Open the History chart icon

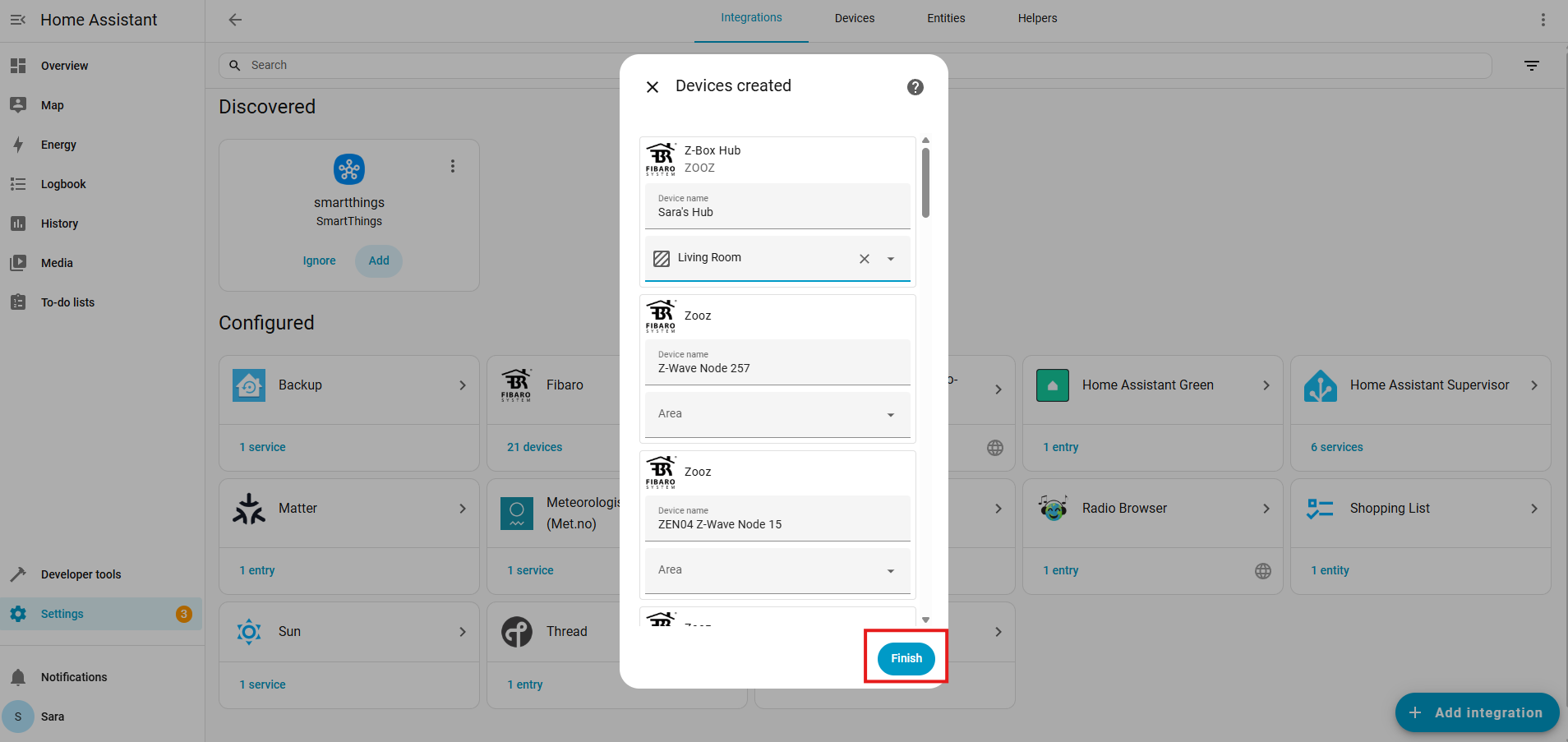tap(18, 224)
